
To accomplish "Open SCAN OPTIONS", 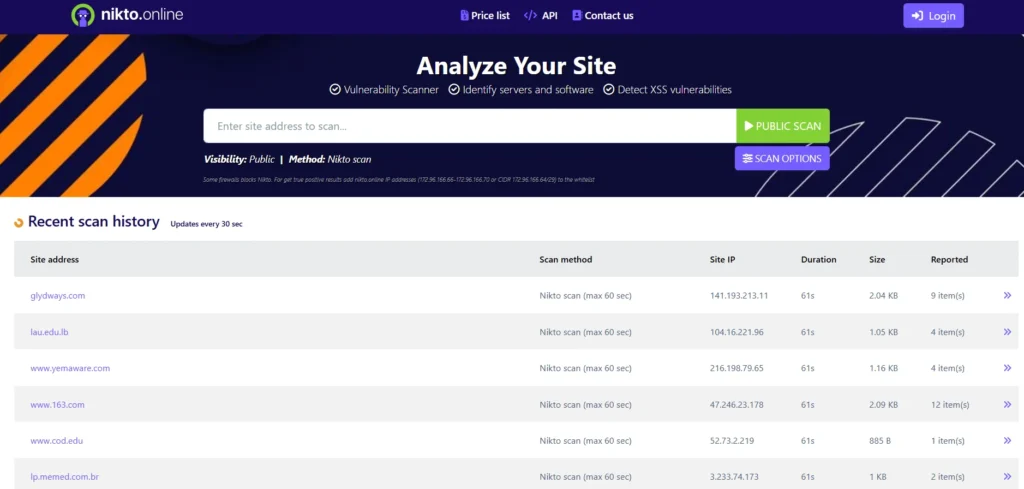I will point(782,159).
